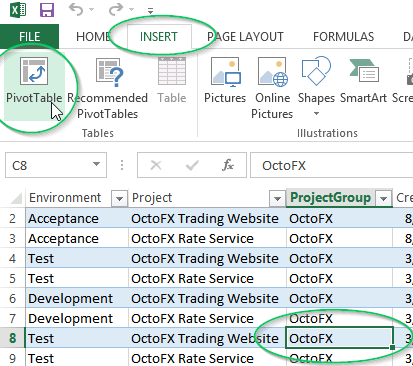Switch to the HOME ribbon tab
The width and height of the screenshot is (413, 366).
93,37
